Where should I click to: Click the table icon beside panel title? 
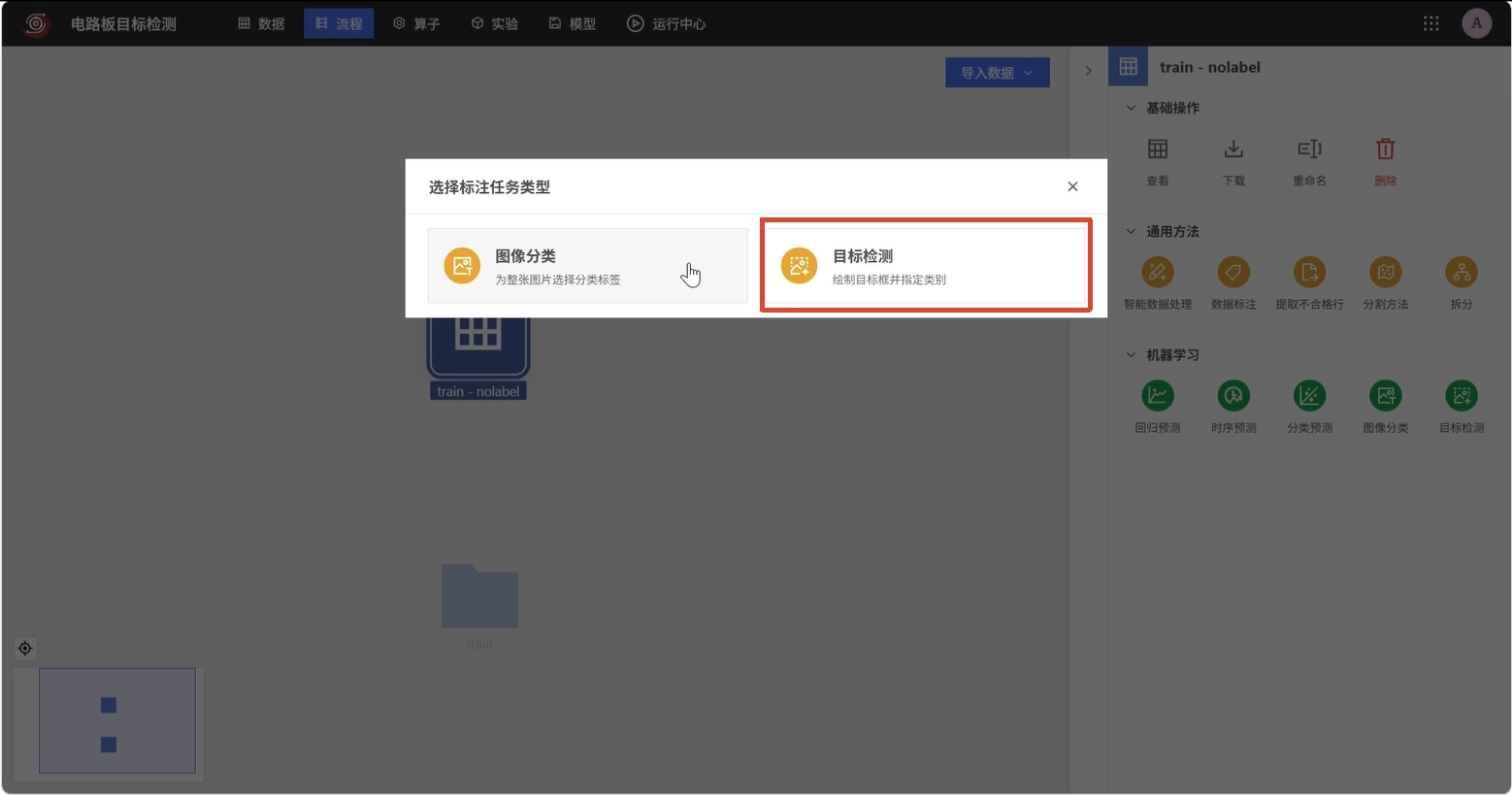[1128, 66]
